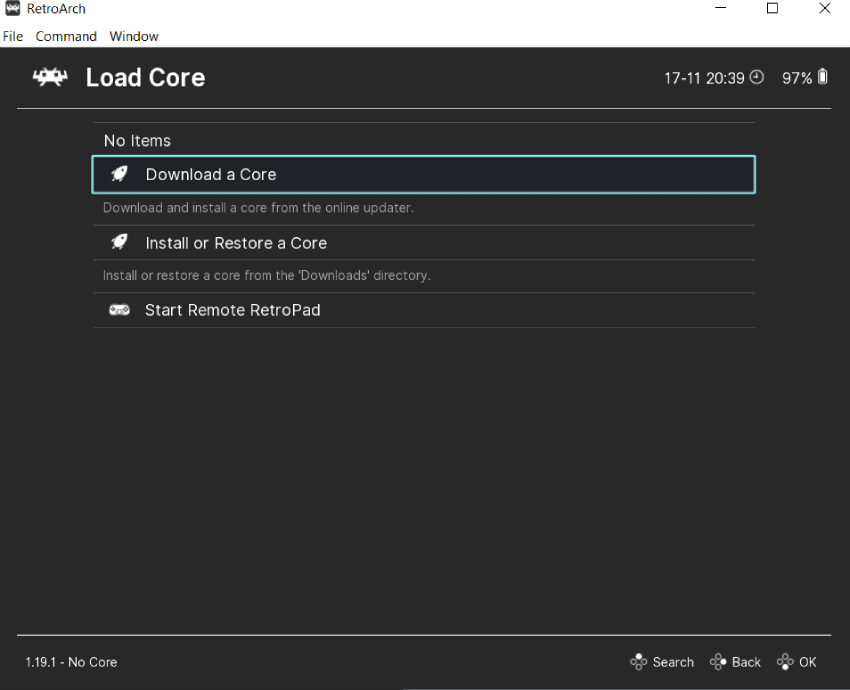Click rocket icon beside Install or Restore a Core

[119, 243]
